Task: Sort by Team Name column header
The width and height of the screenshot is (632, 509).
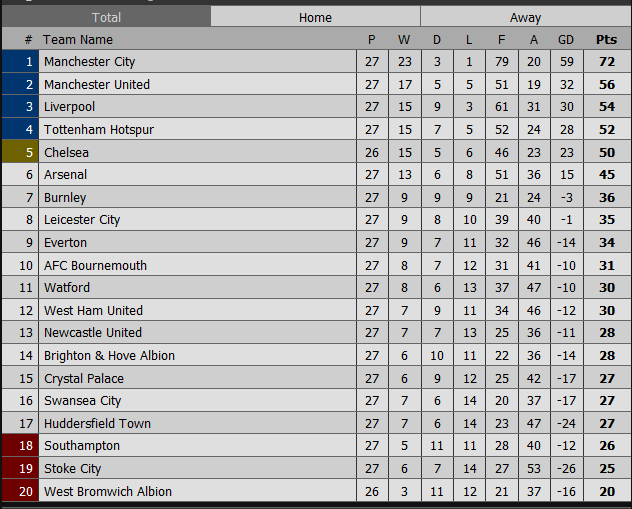Action: [79, 40]
